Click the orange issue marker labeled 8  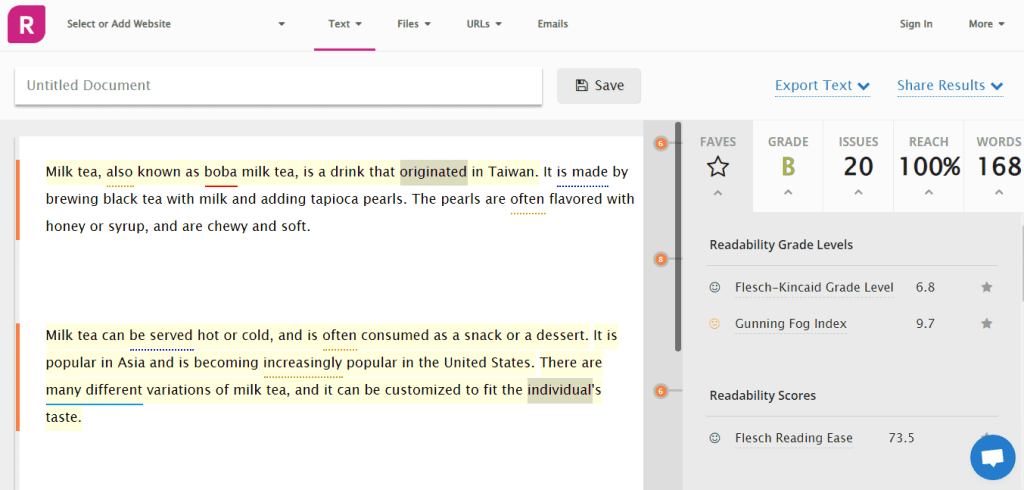tap(660, 260)
